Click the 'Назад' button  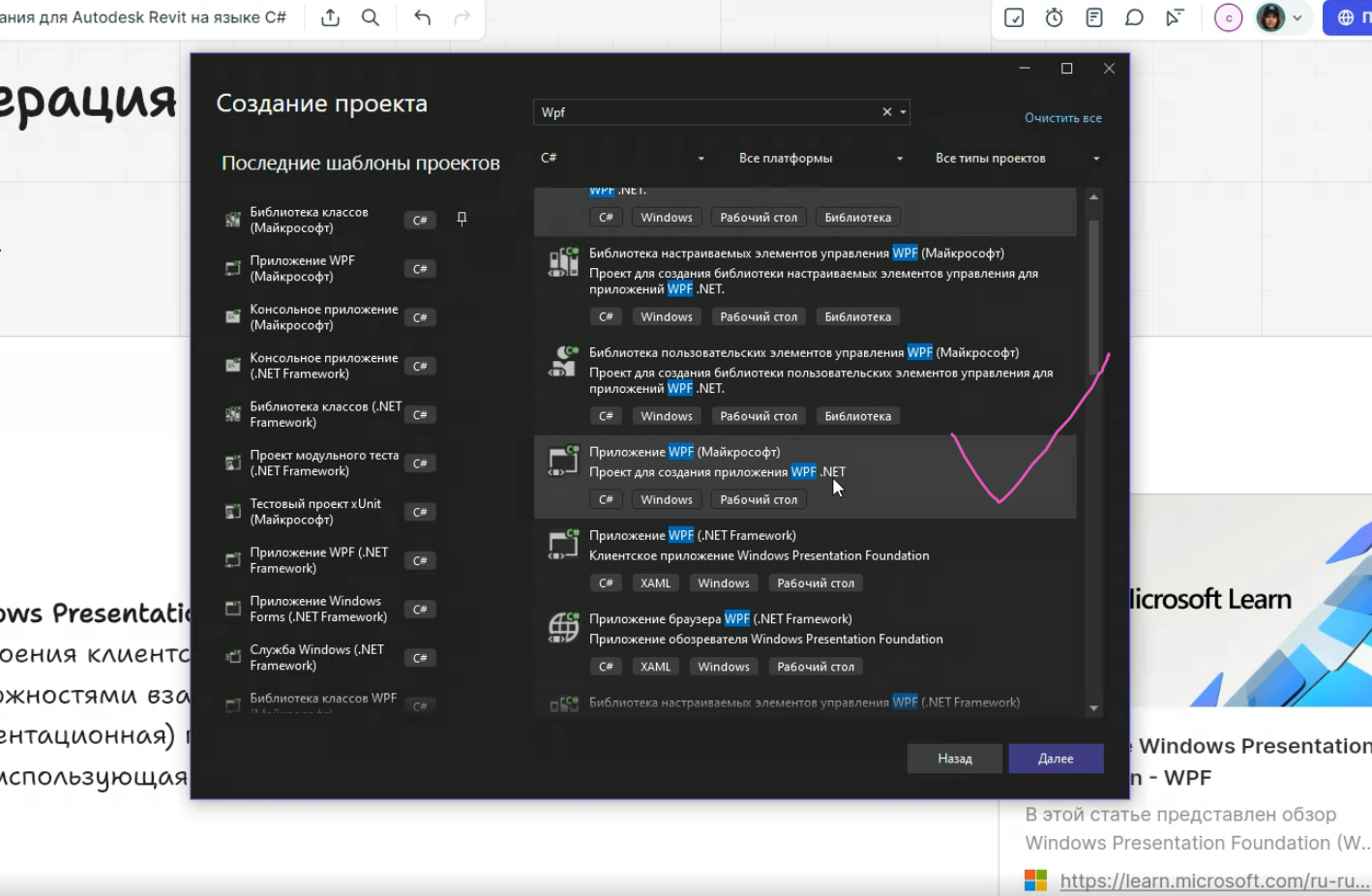click(x=954, y=759)
